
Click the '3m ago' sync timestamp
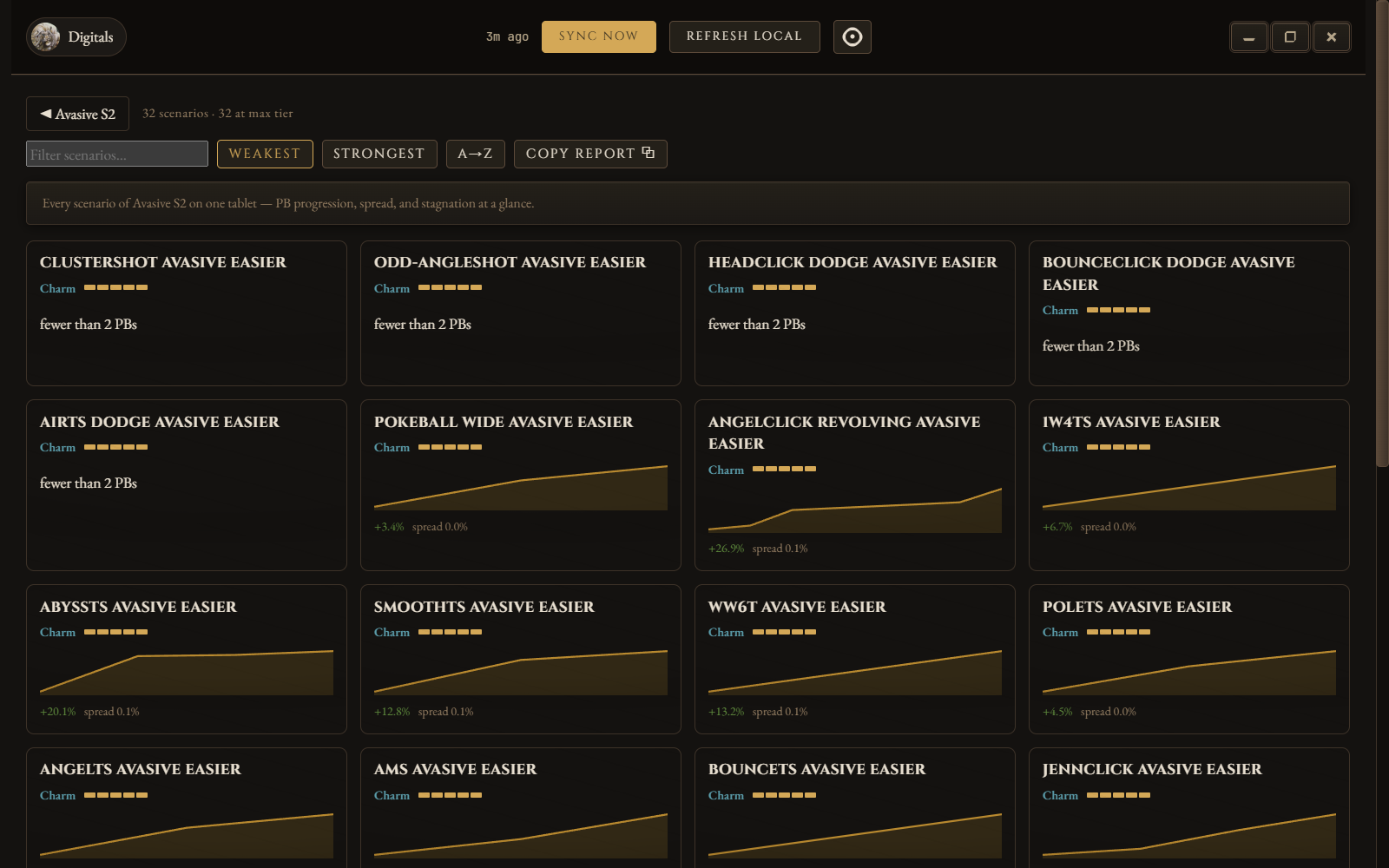pos(507,36)
